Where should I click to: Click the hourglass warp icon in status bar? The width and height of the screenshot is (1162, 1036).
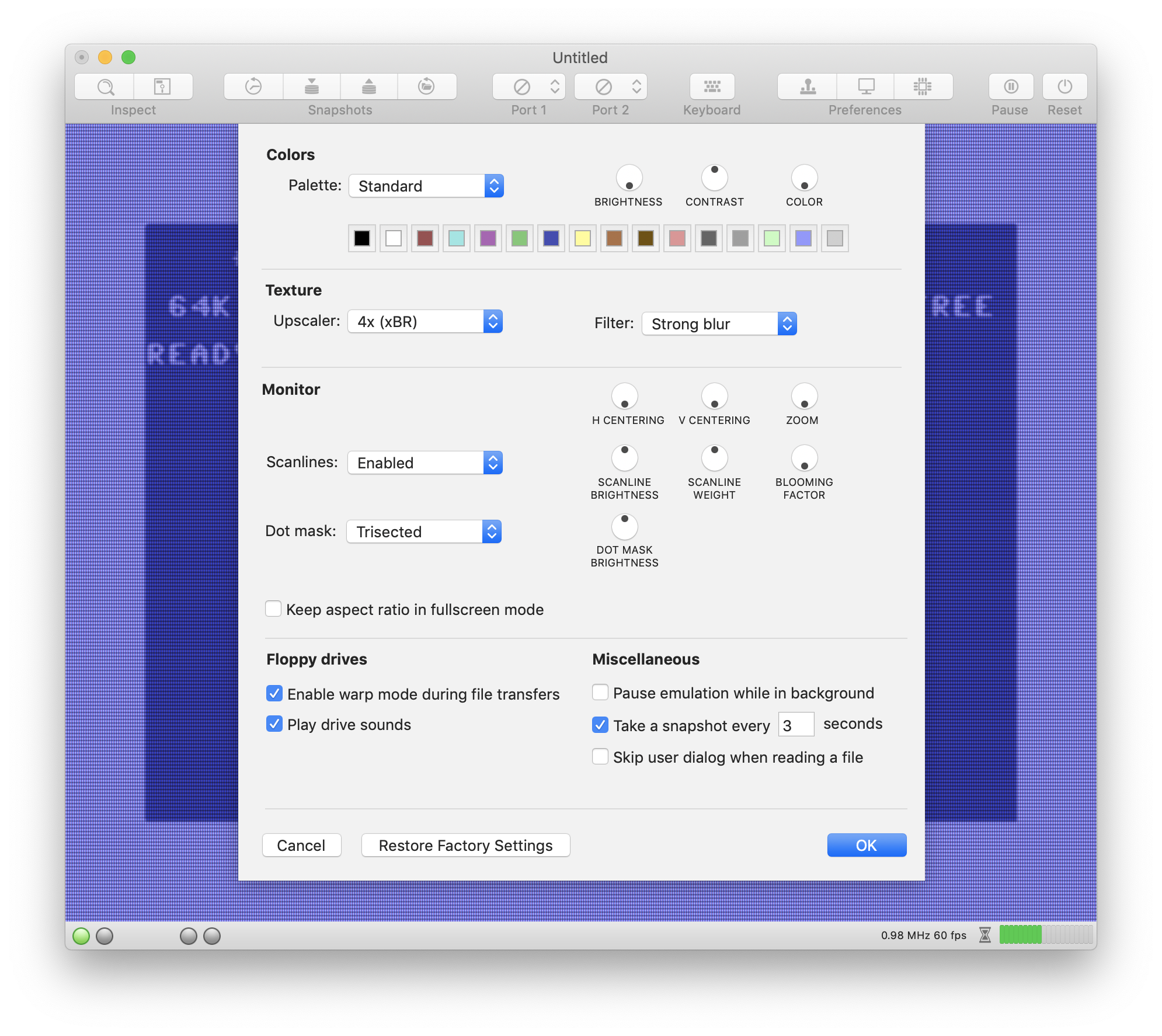coord(985,935)
